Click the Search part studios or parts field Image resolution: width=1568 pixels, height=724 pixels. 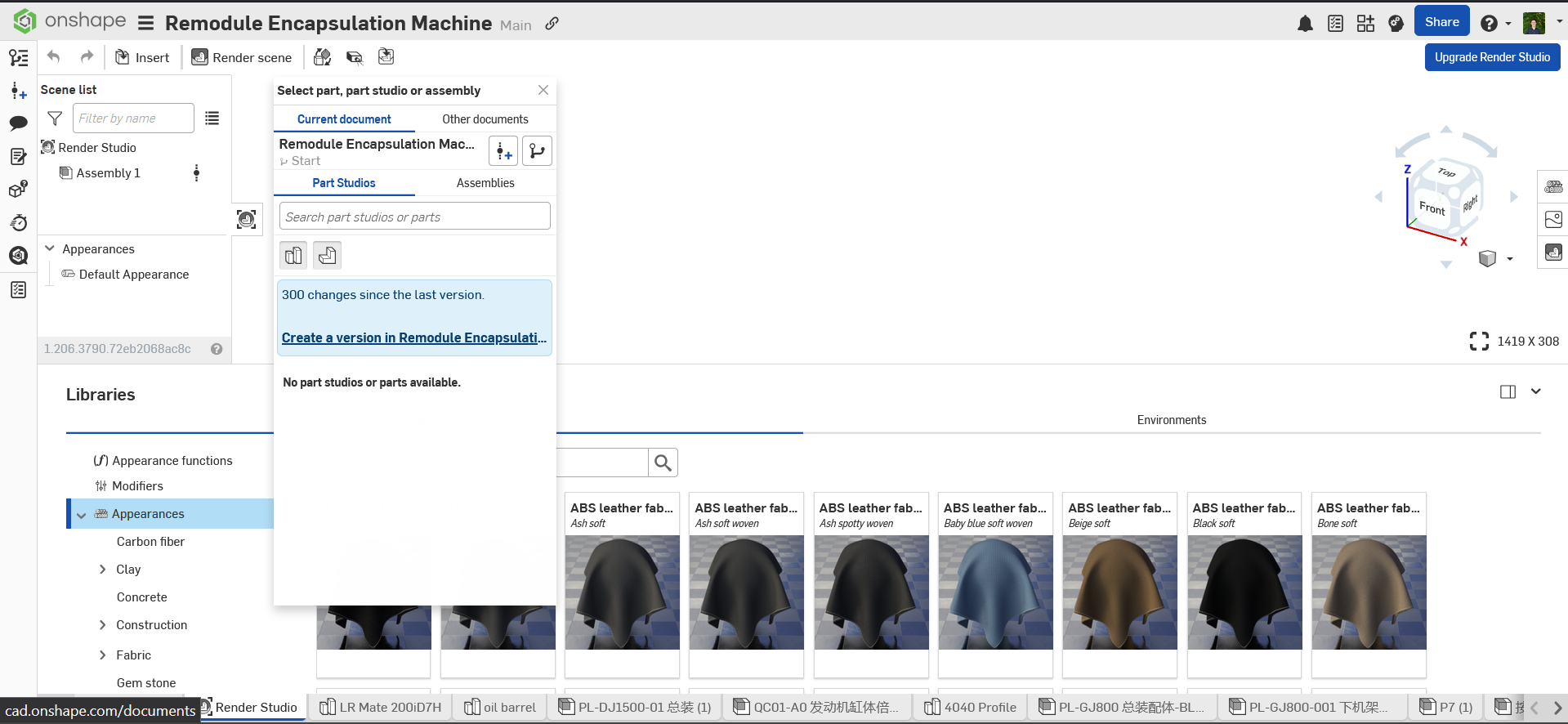(x=415, y=217)
